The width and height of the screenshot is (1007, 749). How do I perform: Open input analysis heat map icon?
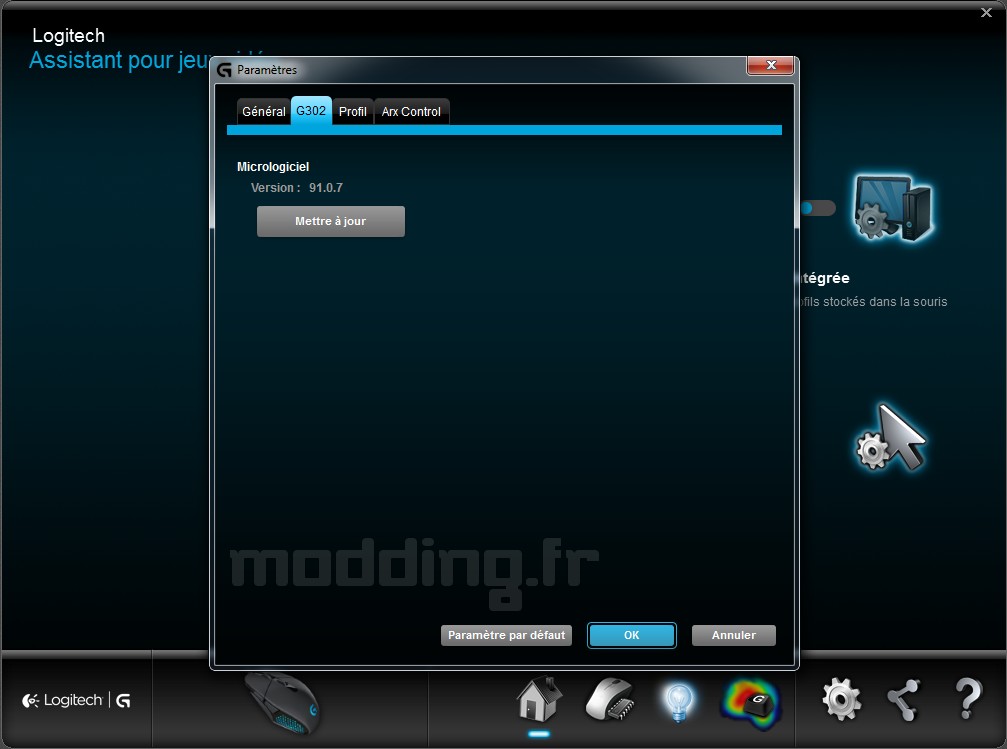point(750,703)
